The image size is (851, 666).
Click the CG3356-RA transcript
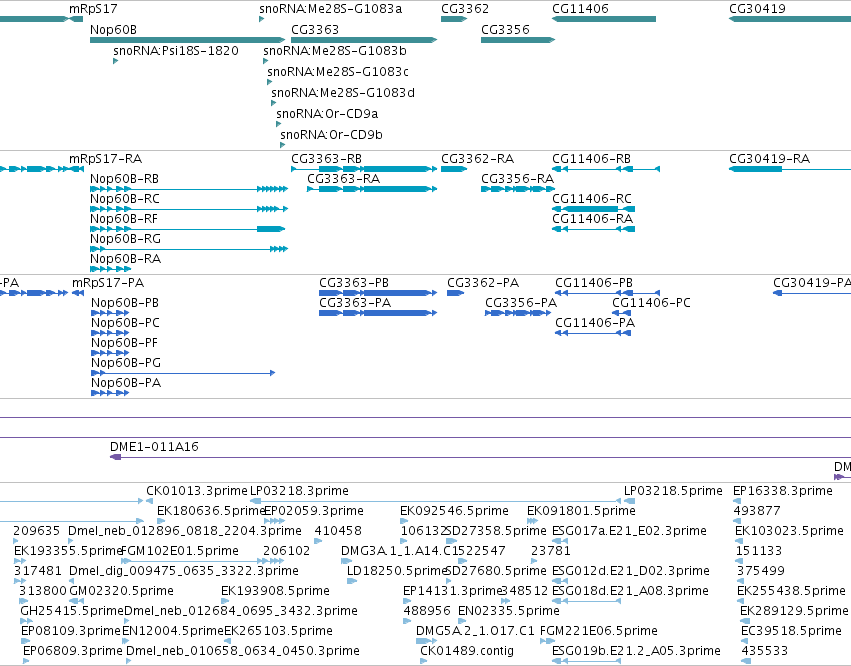518,189
